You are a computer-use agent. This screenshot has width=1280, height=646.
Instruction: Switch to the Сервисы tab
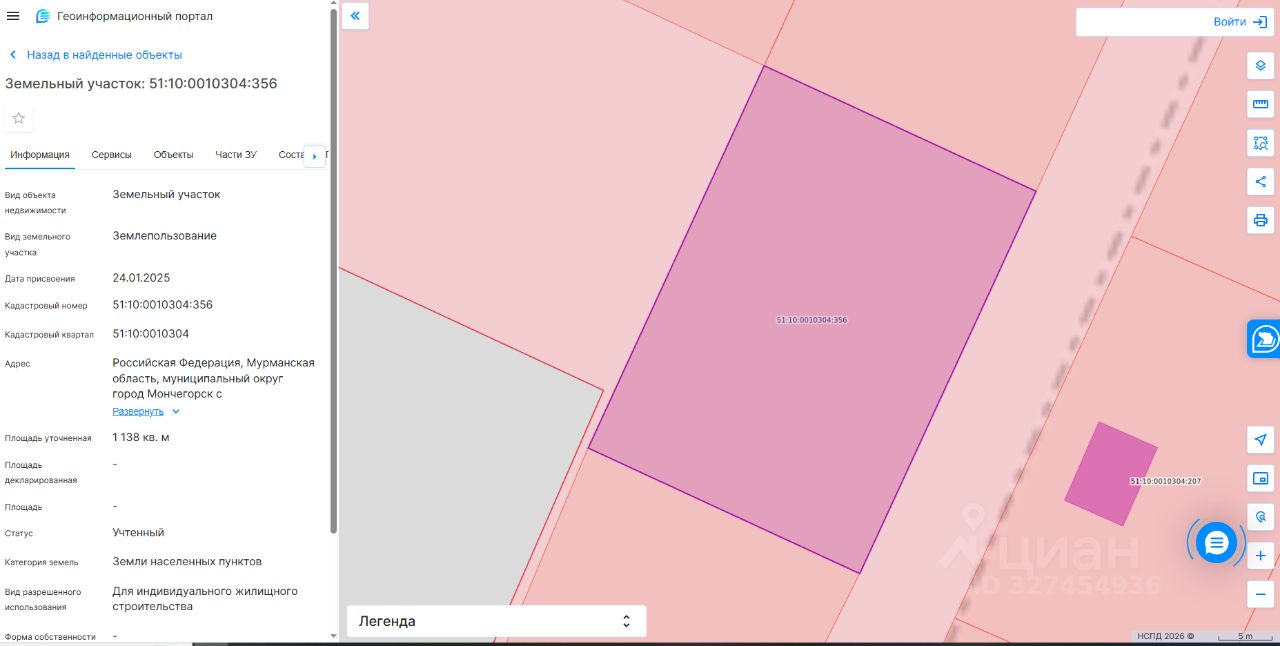pyautogui.click(x=111, y=155)
